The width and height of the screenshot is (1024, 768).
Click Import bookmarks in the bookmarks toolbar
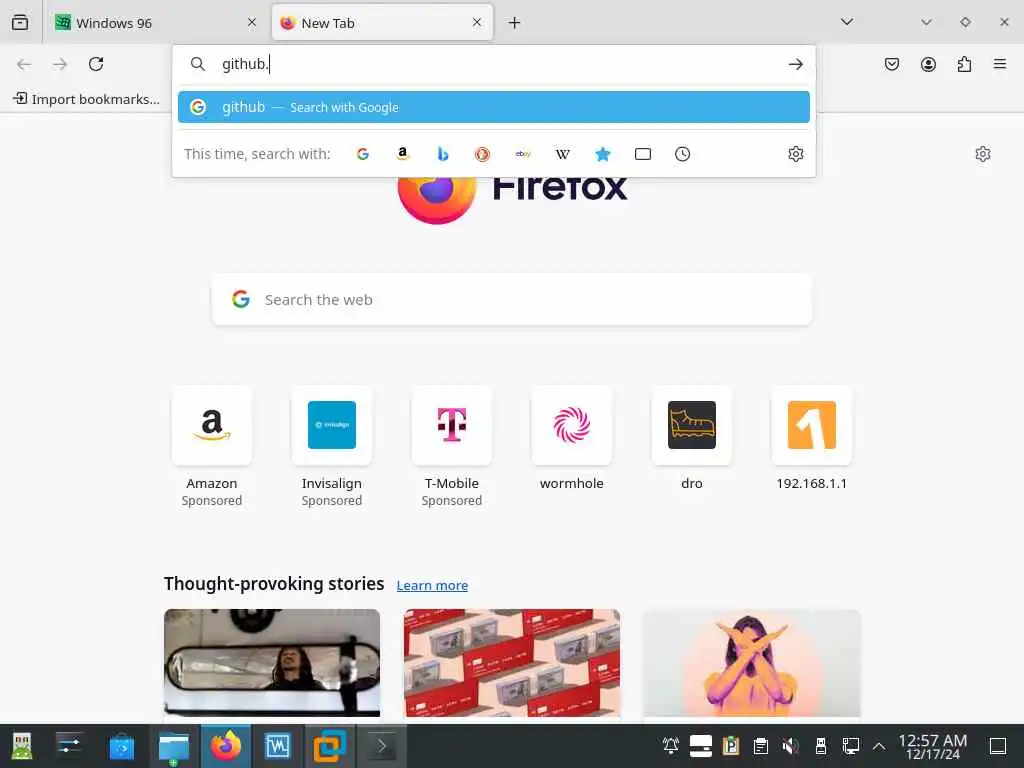(x=86, y=99)
